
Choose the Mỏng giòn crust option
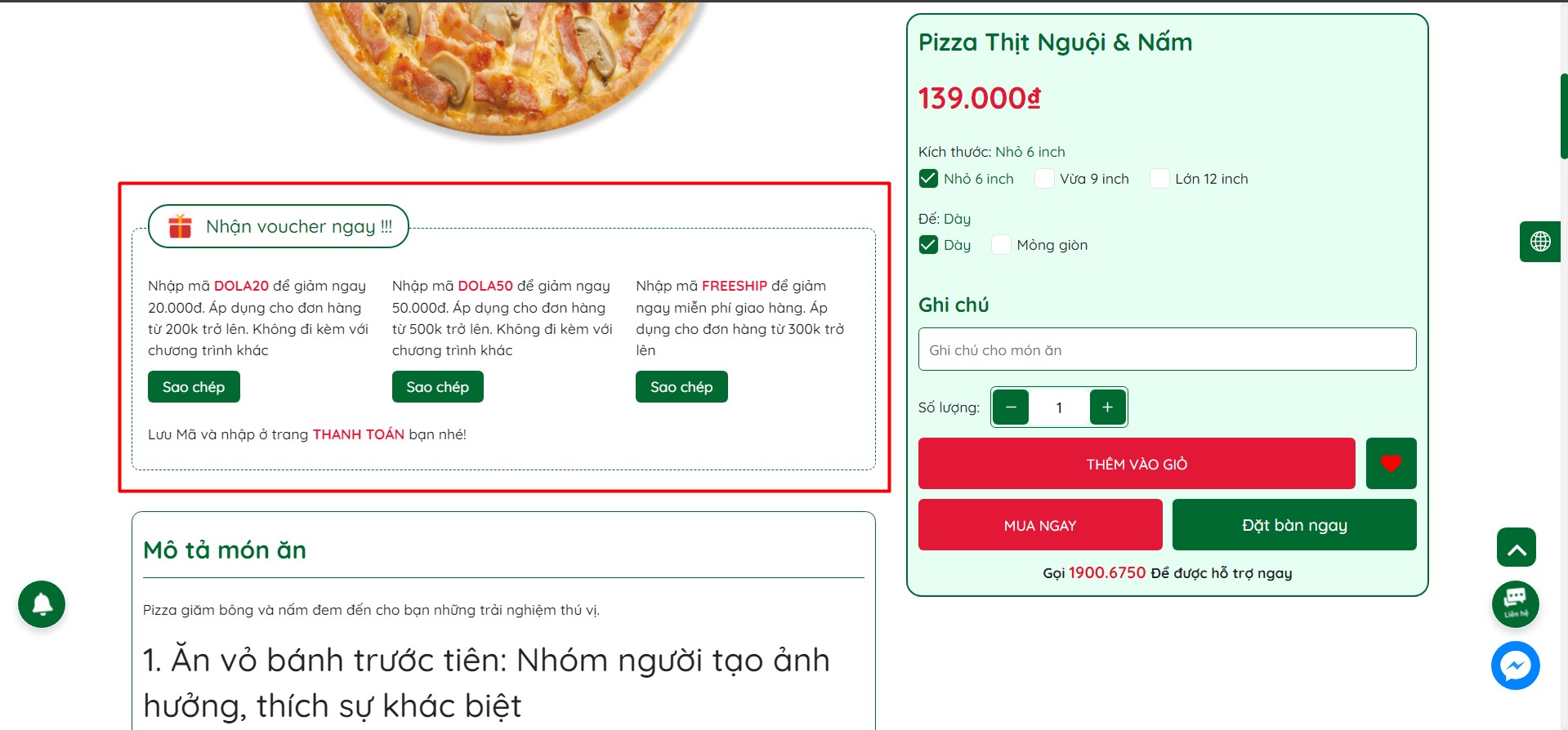pyautogui.click(x=1001, y=245)
